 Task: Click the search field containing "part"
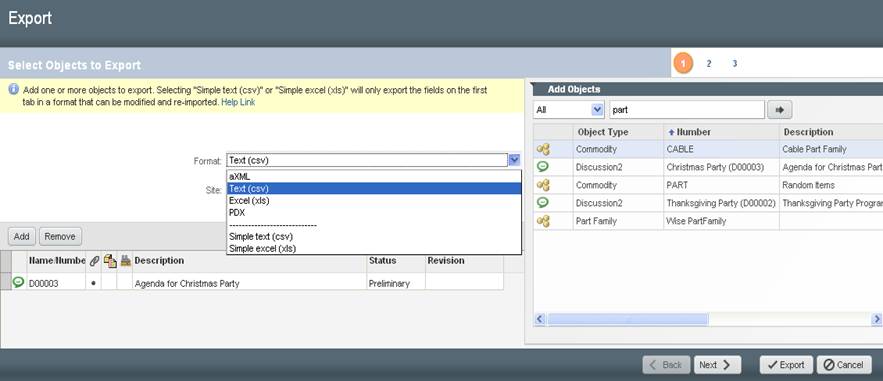[686, 110]
